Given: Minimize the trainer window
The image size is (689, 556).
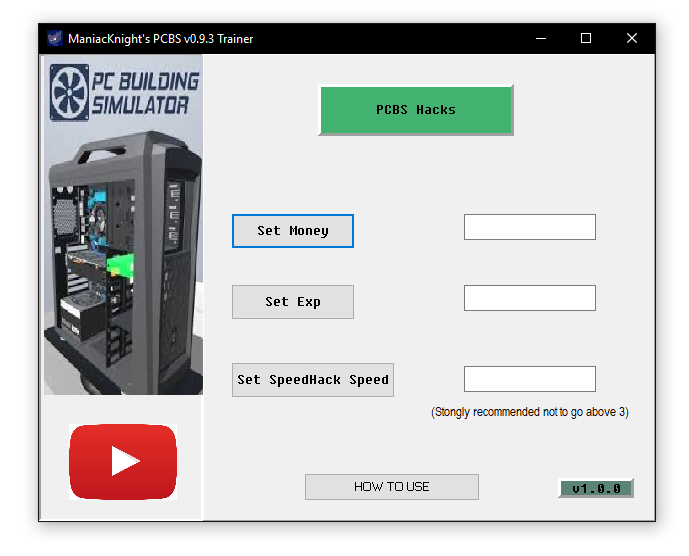Looking at the screenshot, I should coord(540,39).
